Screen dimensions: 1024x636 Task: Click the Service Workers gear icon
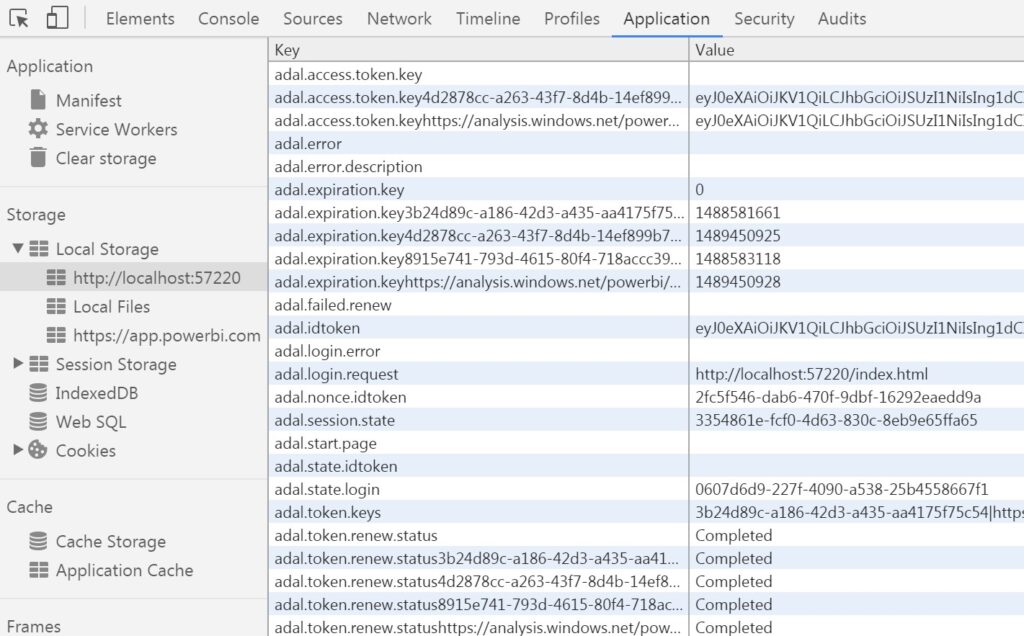click(38, 129)
